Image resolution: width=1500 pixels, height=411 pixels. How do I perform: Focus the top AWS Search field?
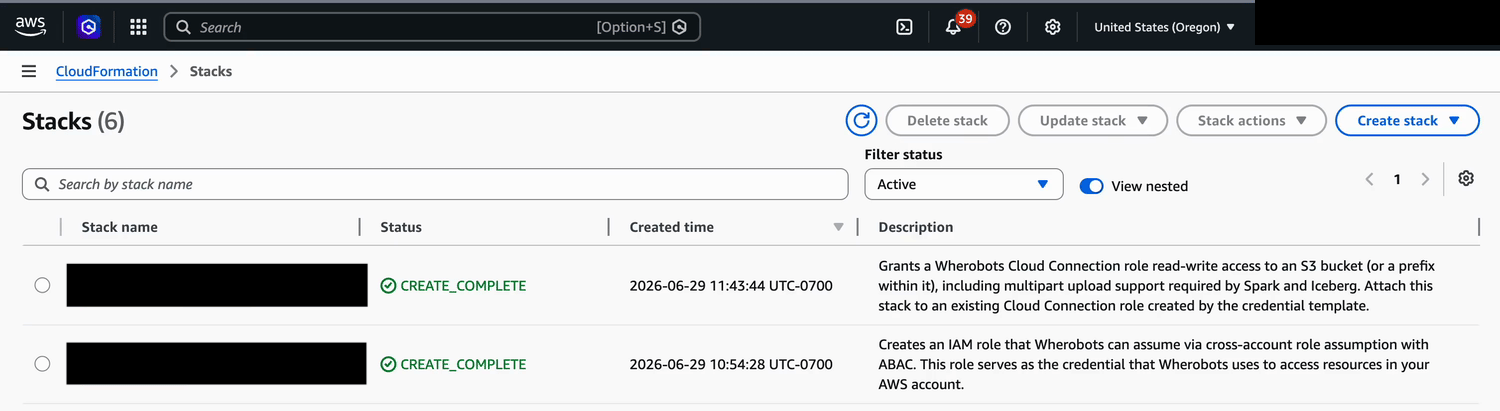pos(432,27)
